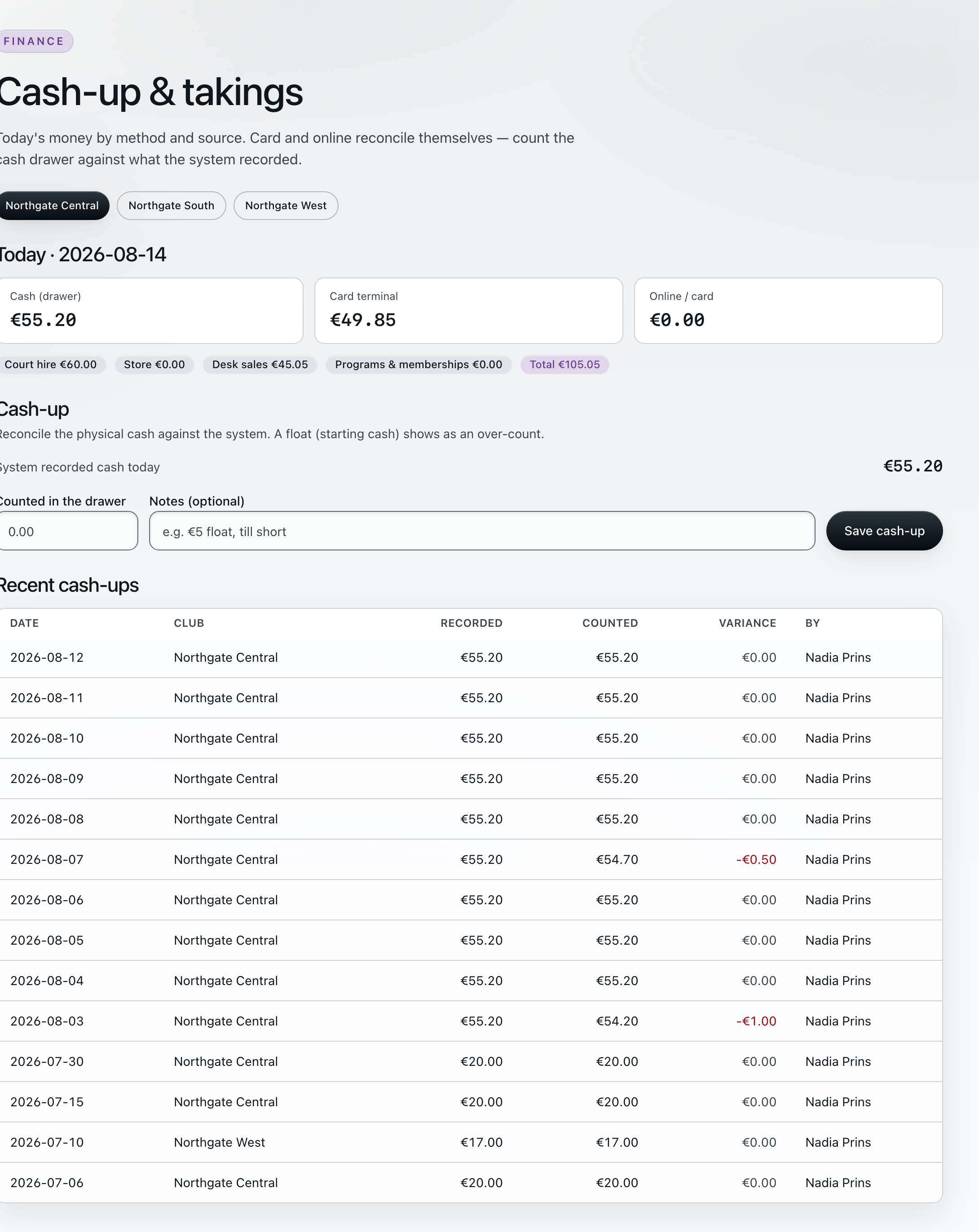Click the Today · 2026-08-14 heading
Viewport: 979px width, 1232px height.
(82, 254)
